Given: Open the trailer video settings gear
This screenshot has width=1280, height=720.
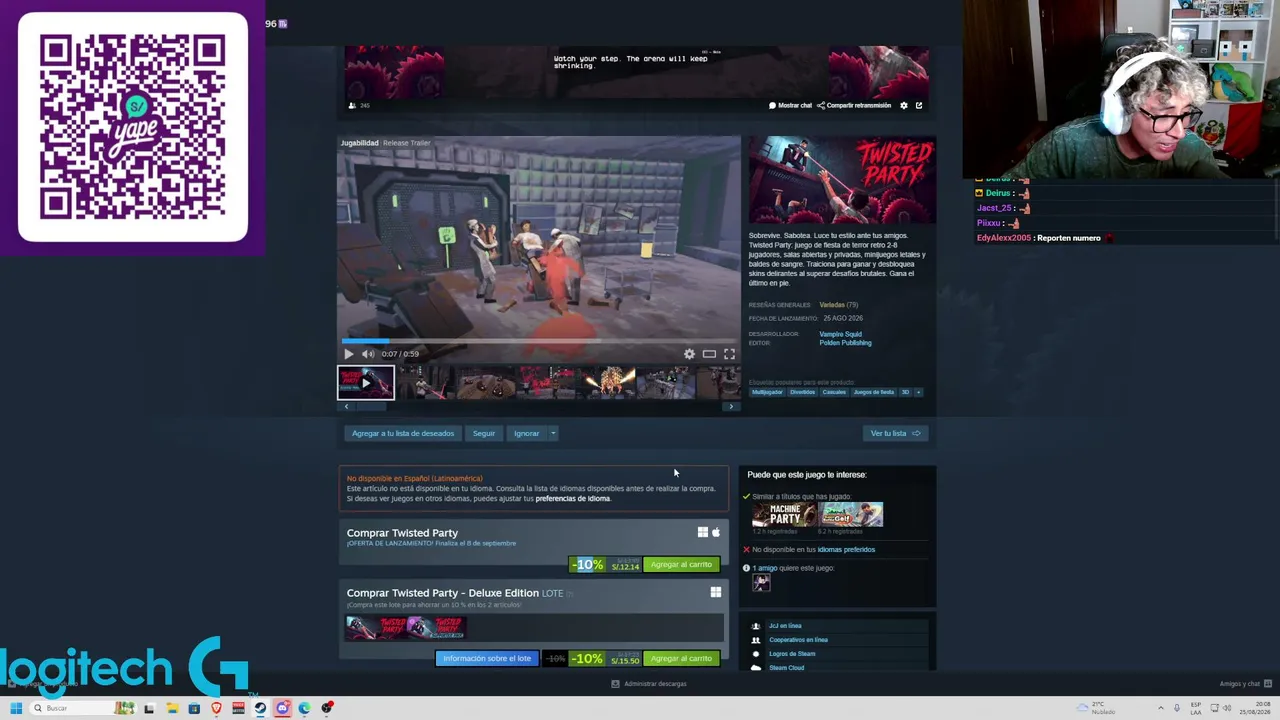Looking at the screenshot, I should click(689, 354).
